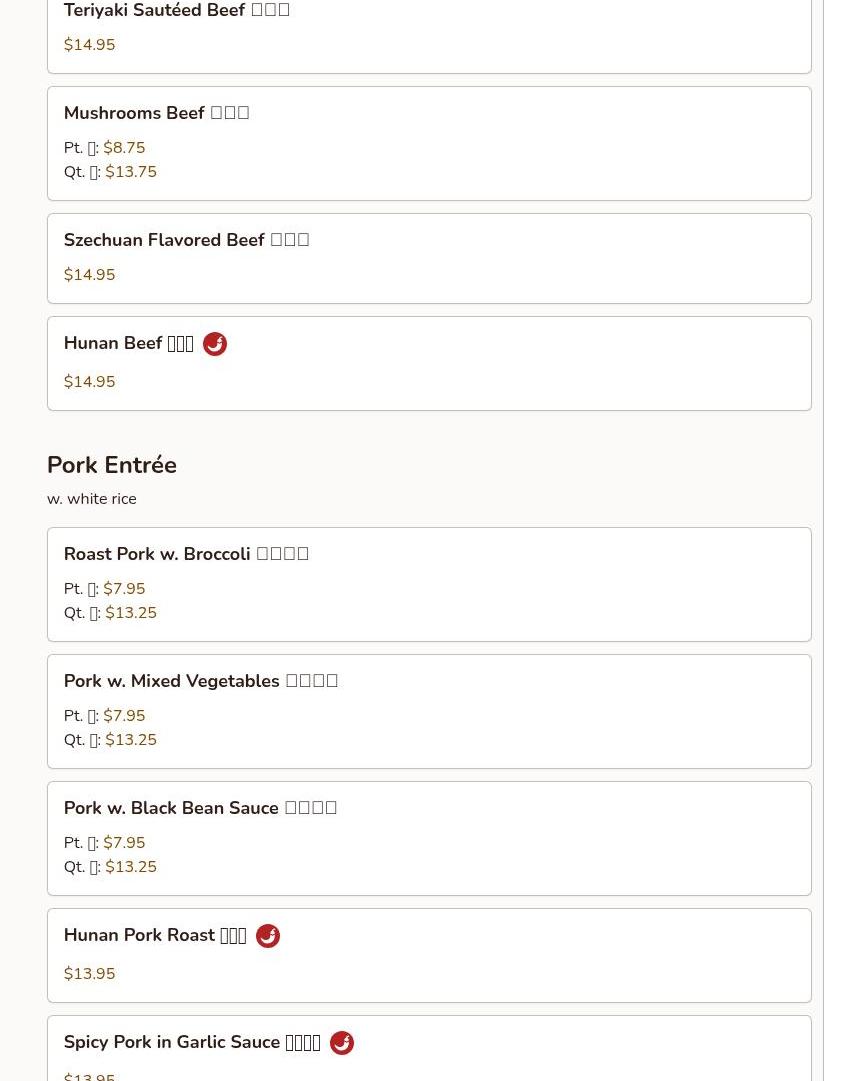The width and height of the screenshot is (844, 1081).
Task: Open Pork w. Black Bean Sauce item
Action: [x=200, y=808]
